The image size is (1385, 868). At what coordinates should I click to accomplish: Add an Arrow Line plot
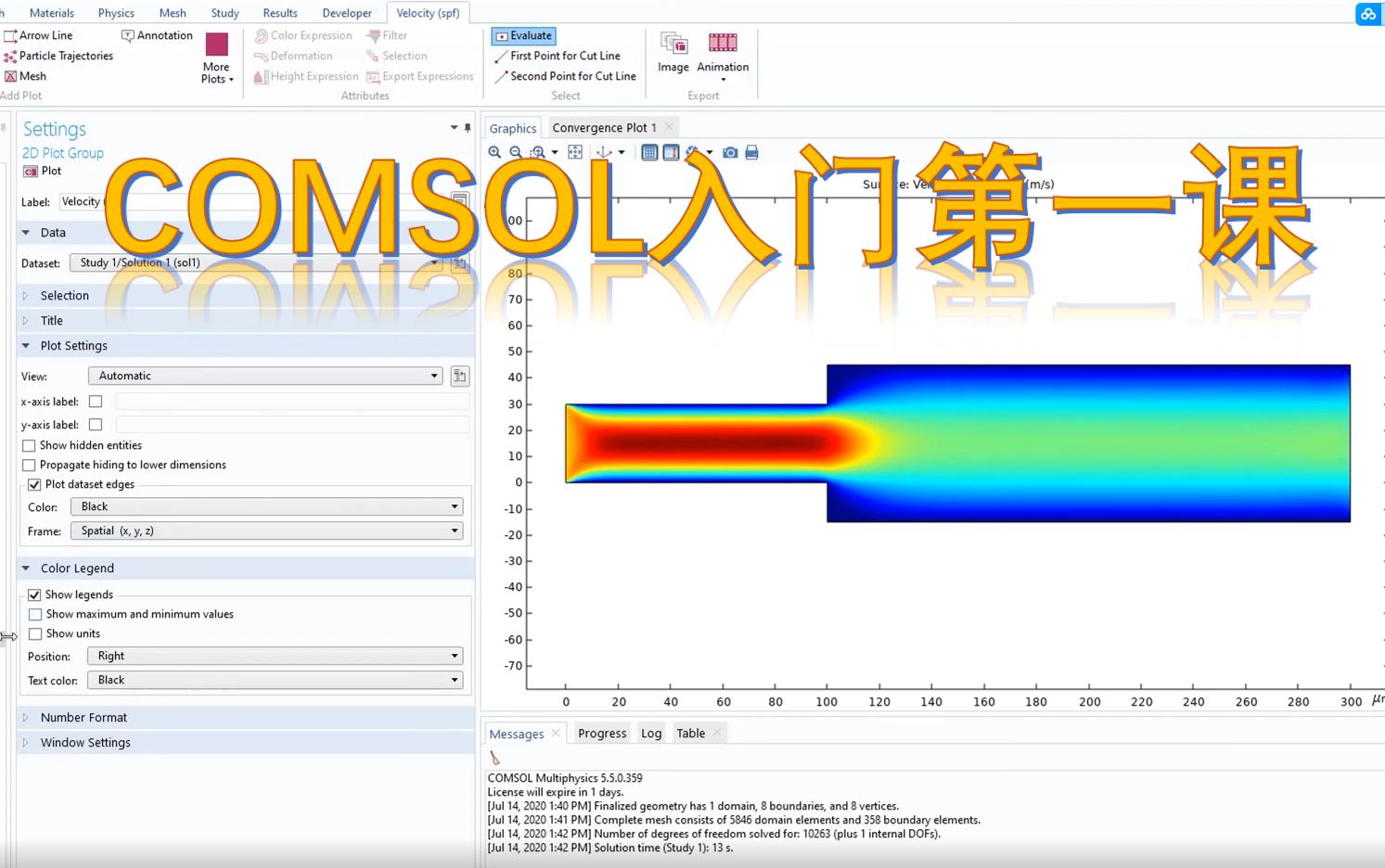click(38, 35)
